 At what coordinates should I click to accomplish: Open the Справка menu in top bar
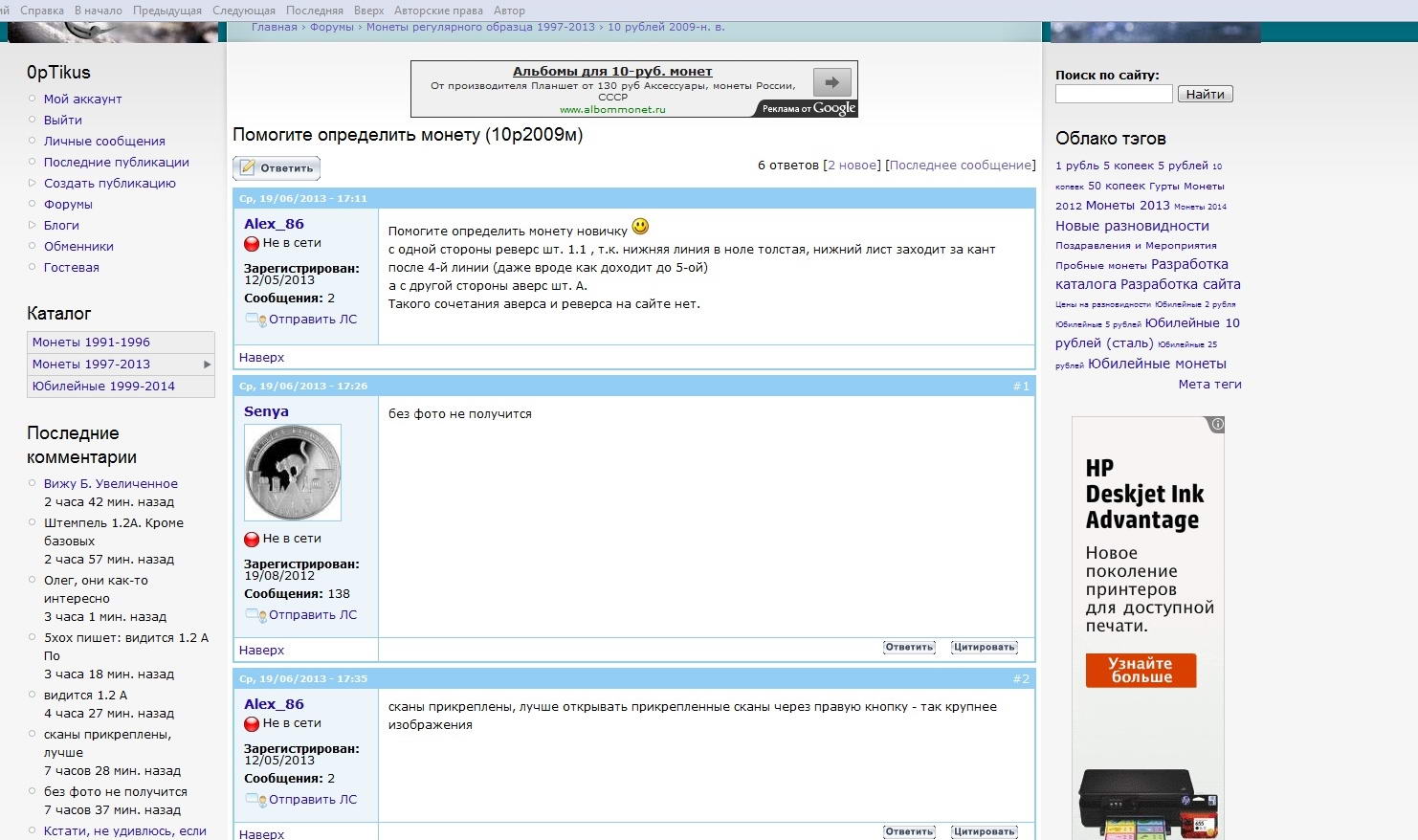tap(42, 11)
